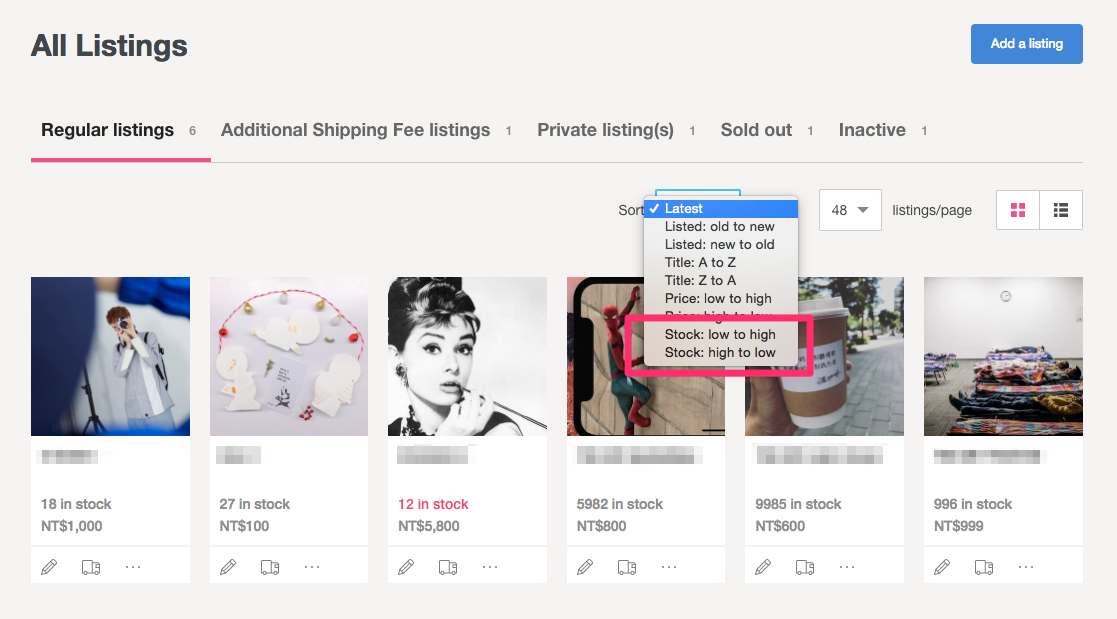Screen dimensions: 1117x619
Task: Open shipping truck icon on NT$1,000 listing
Action: (x=91, y=567)
